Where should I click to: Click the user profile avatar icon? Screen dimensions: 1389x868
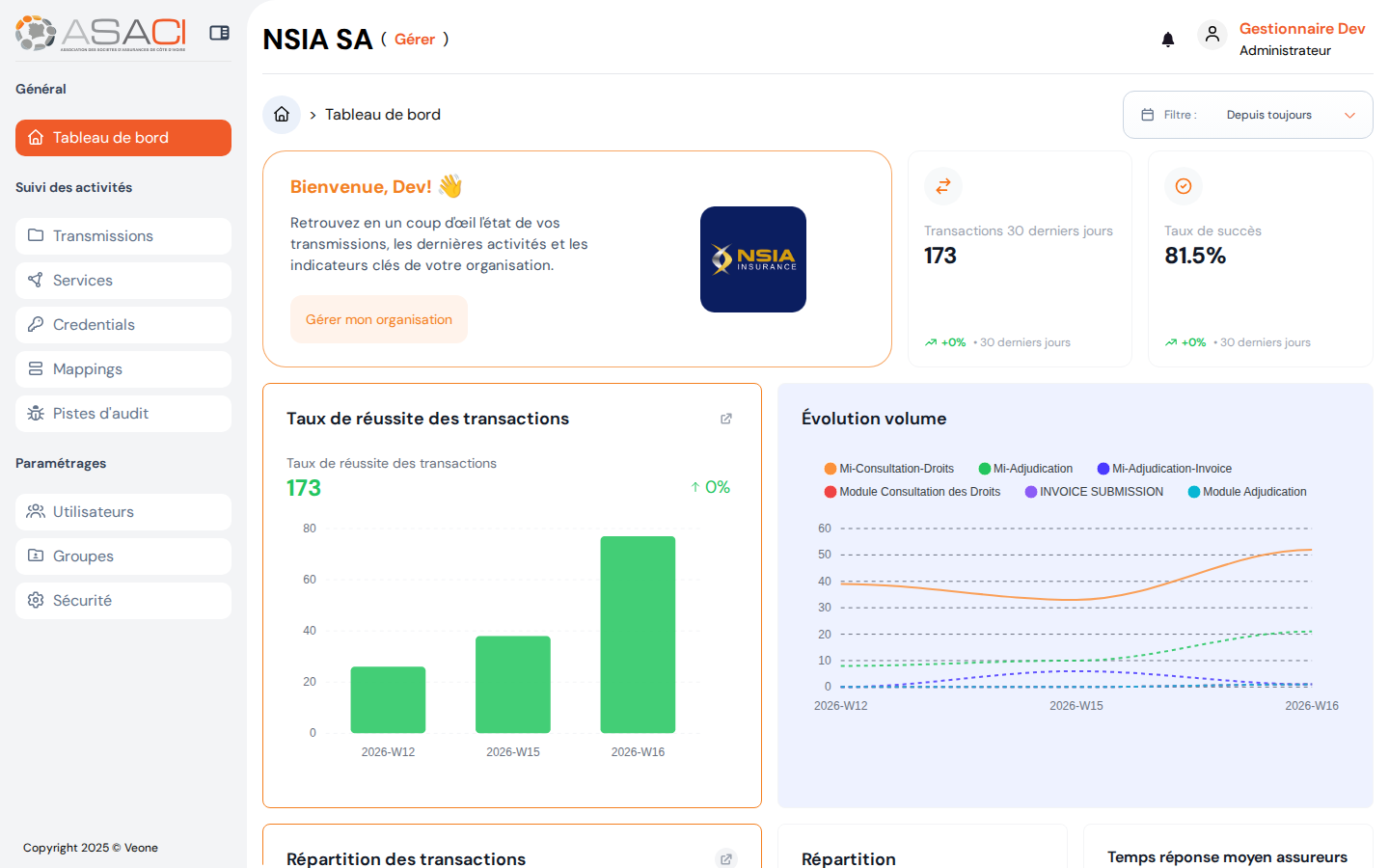click(x=1212, y=36)
